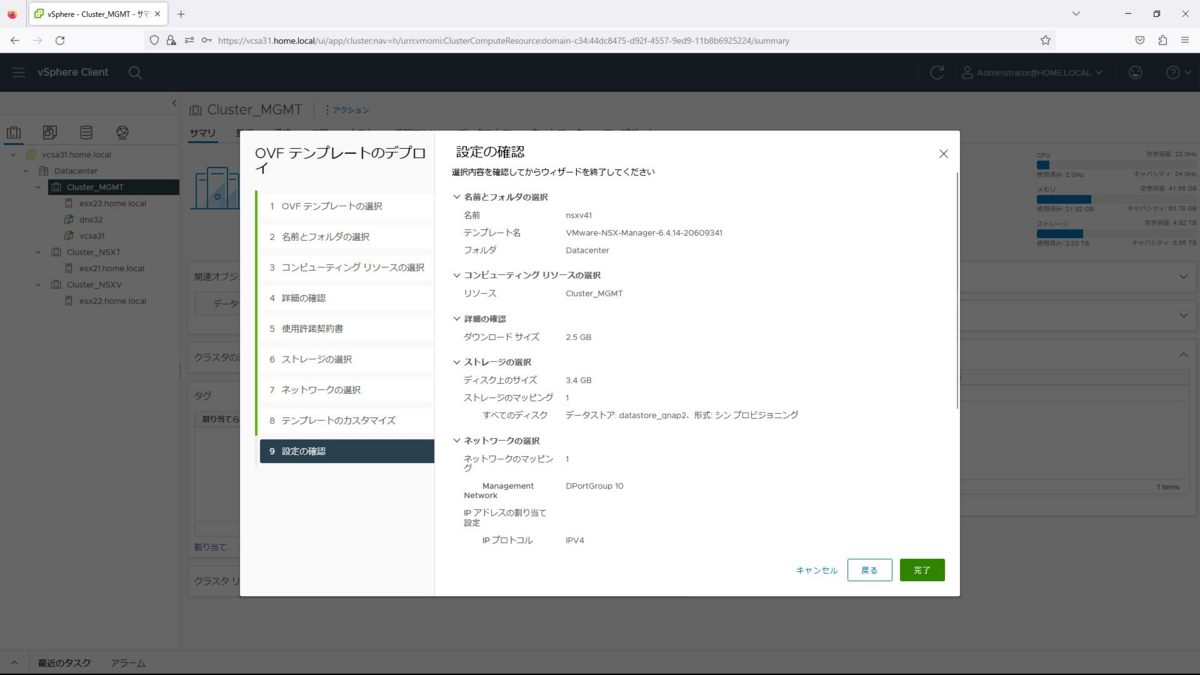Click the template name VMware-NSX-Manager-6.4.14-20609341
Viewport: 1200px width, 675px height.
point(644,233)
